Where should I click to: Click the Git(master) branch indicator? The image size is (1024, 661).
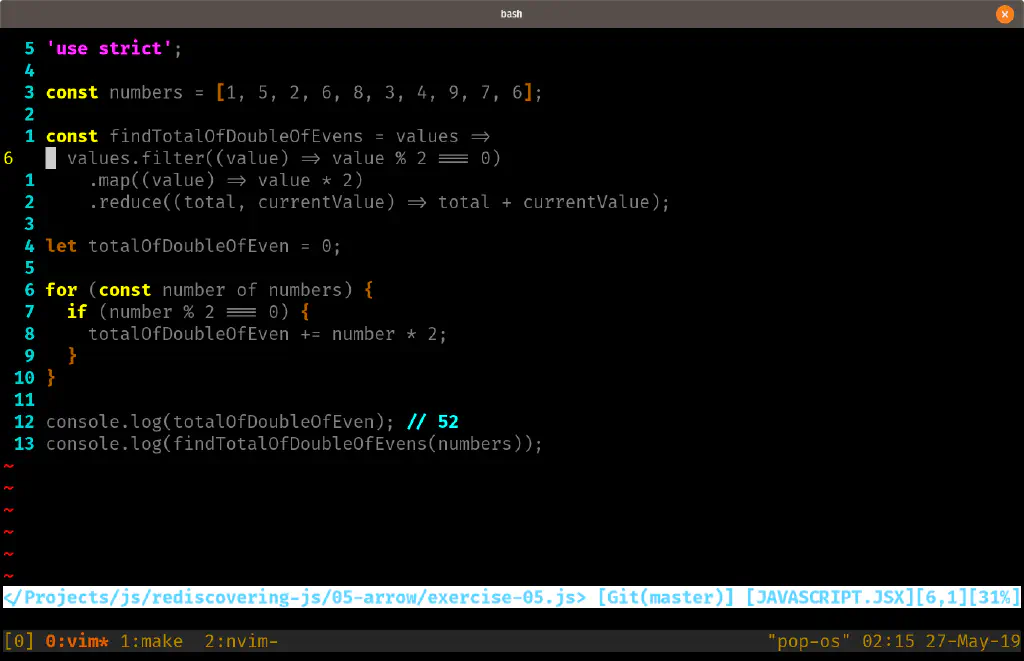(666, 598)
